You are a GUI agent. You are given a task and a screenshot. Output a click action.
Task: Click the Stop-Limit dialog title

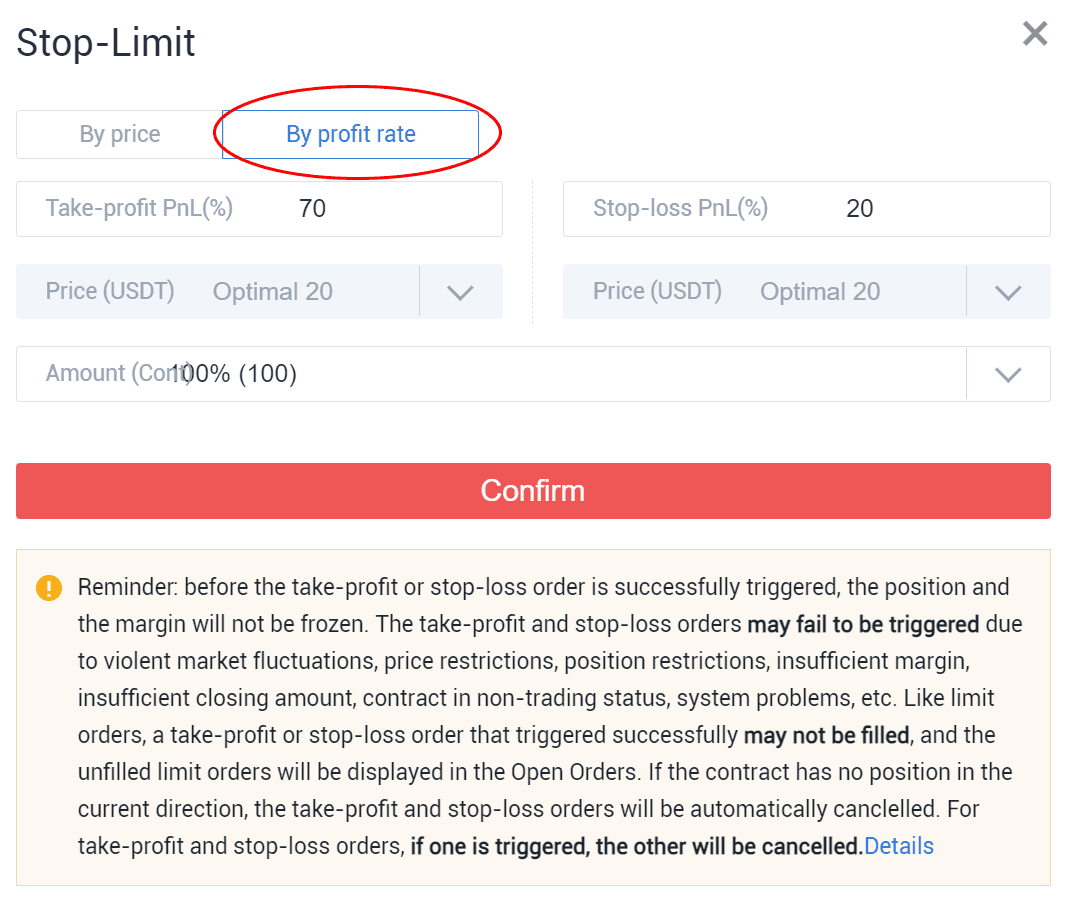[106, 42]
